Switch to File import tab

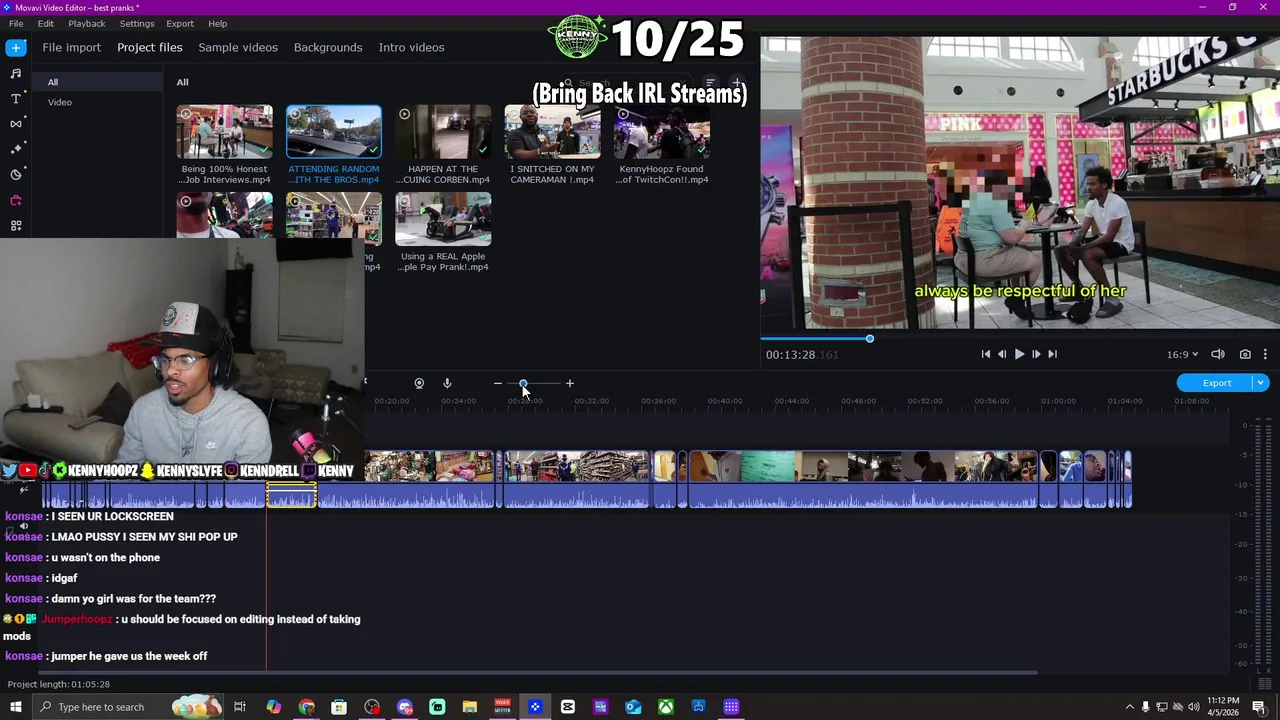(71, 47)
